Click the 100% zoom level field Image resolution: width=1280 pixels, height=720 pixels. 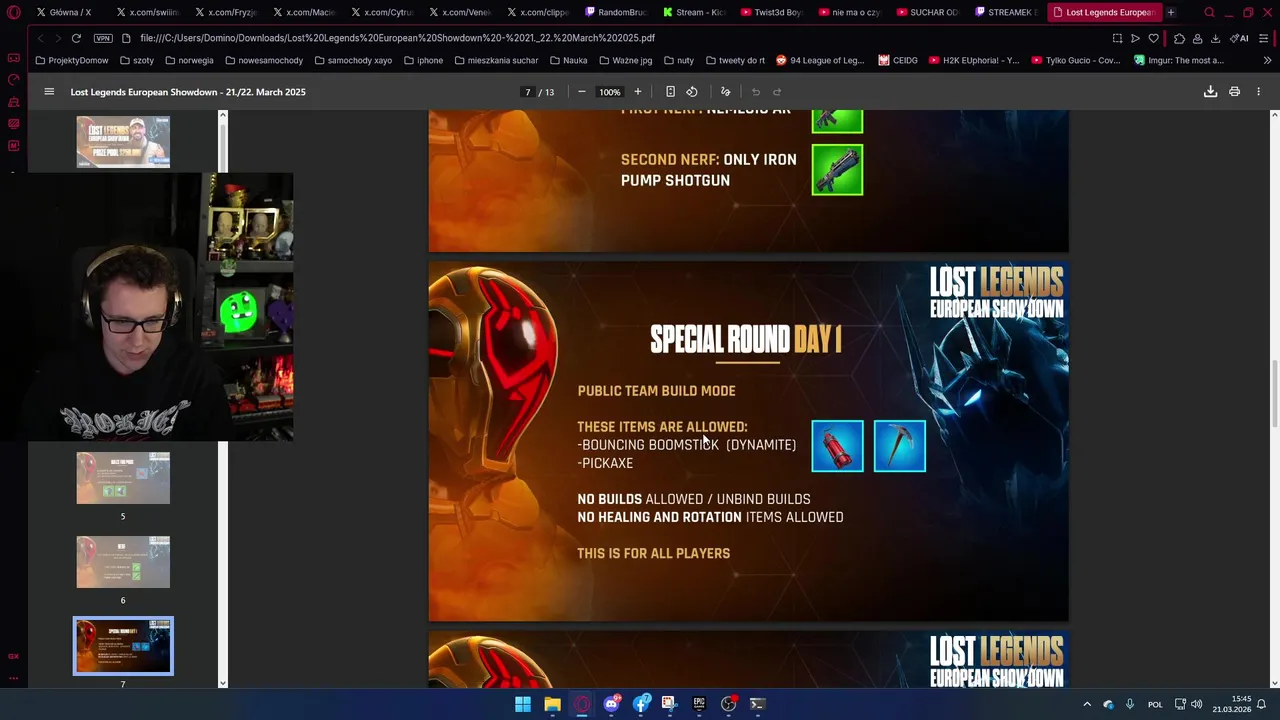pyautogui.click(x=610, y=92)
